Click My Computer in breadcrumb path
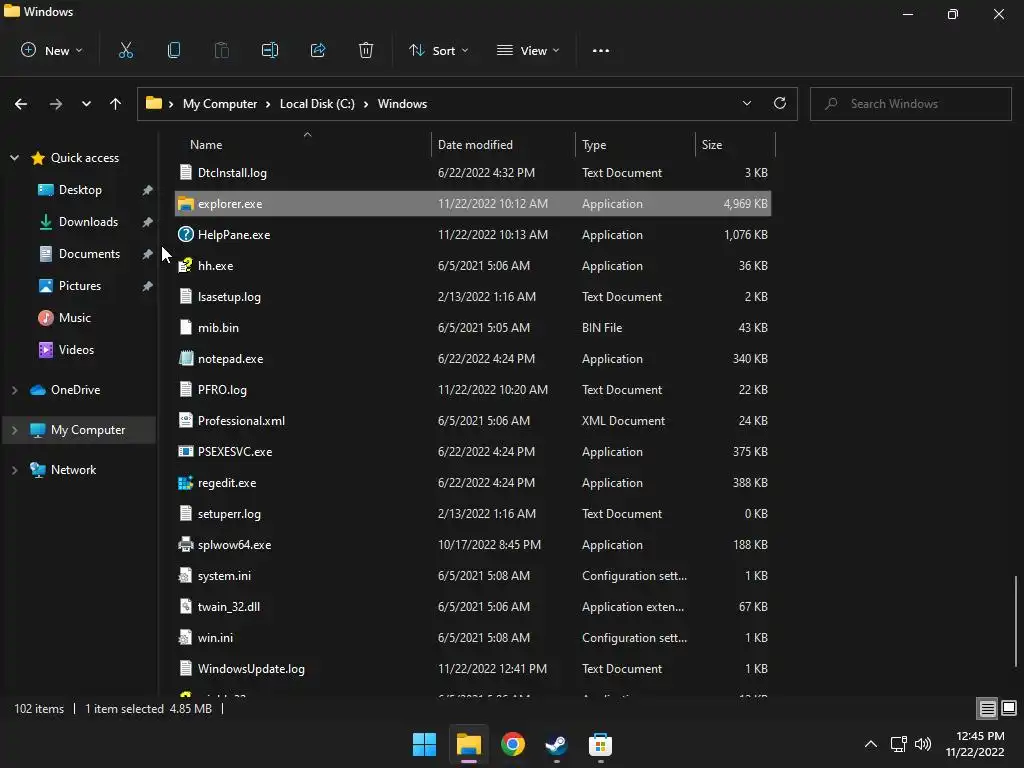The width and height of the screenshot is (1024, 768). 219,104
